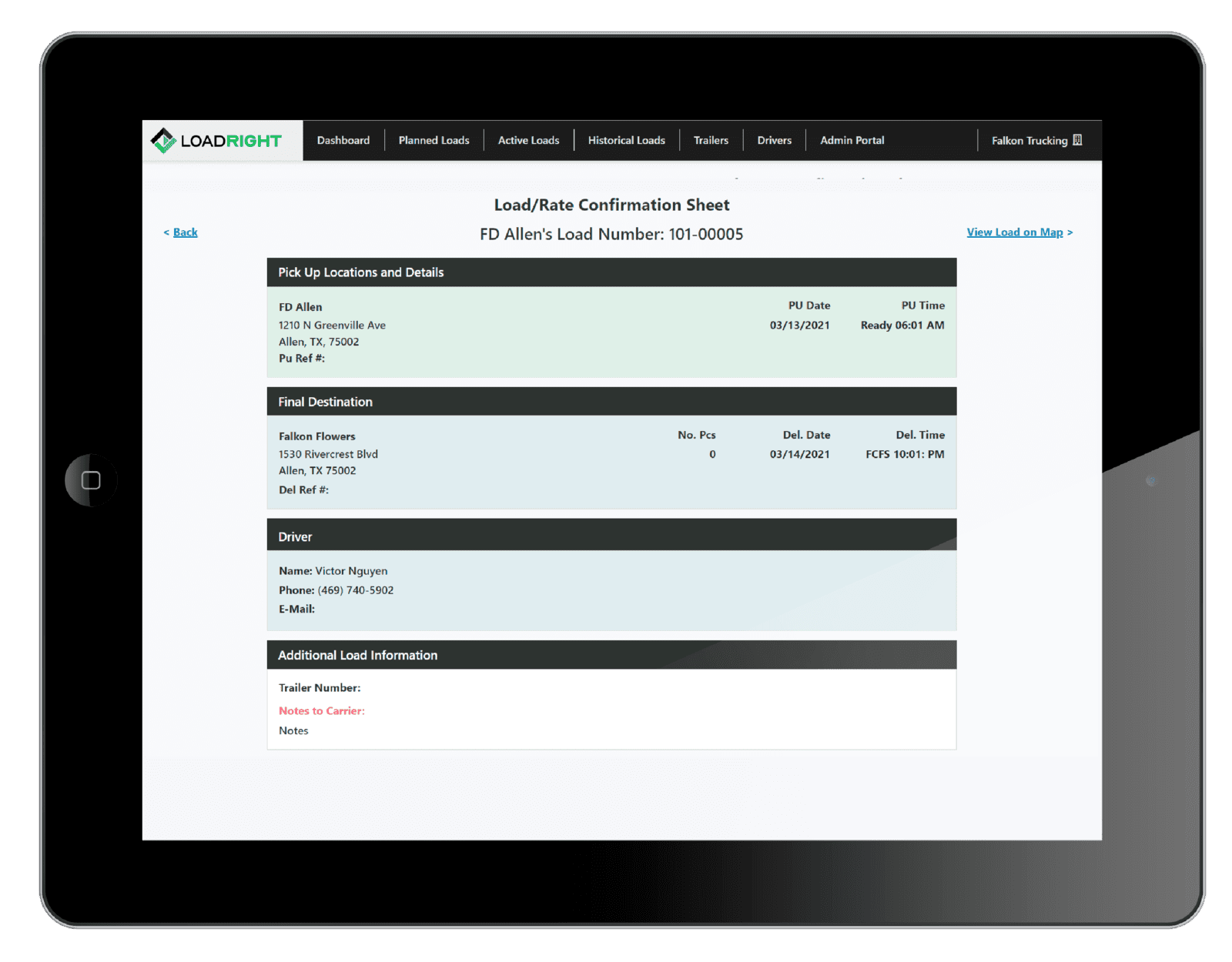
Task: Open the Dashboard menu item
Action: 343,140
